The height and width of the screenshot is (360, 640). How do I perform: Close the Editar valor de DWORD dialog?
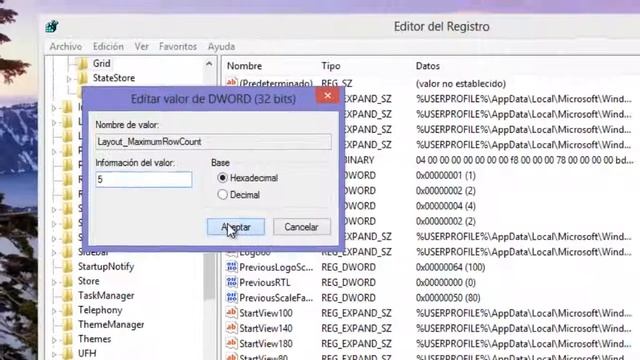[327, 96]
